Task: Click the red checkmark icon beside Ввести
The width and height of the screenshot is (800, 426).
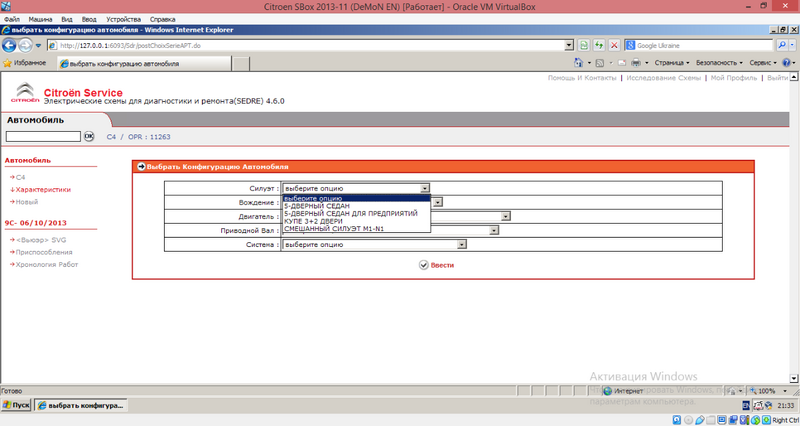Action: coord(423,264)
